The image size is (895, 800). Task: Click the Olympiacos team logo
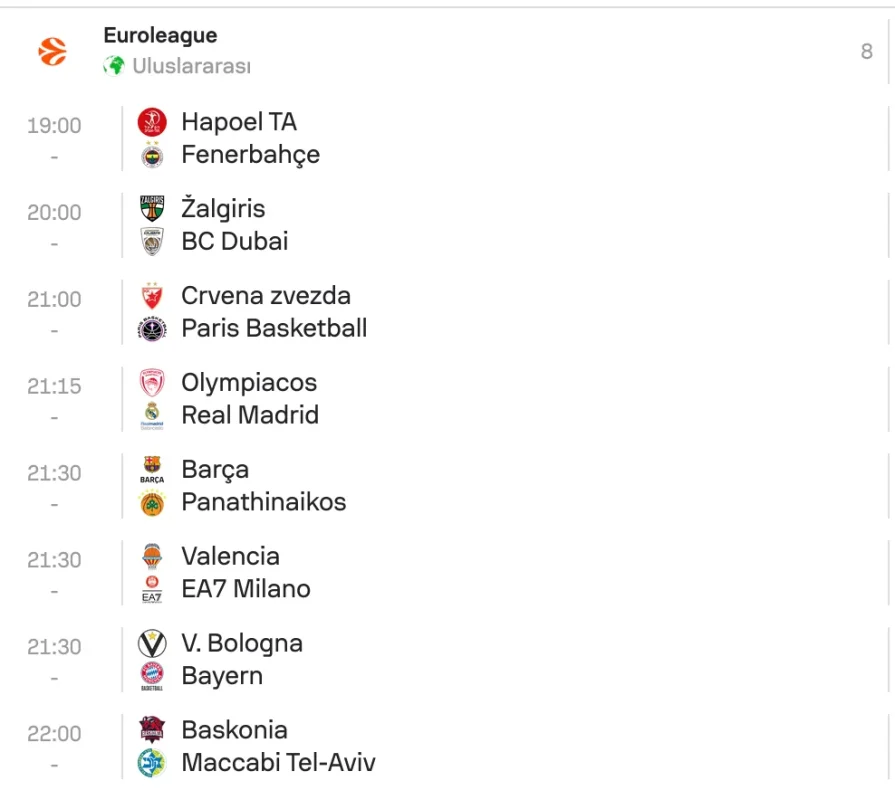click(152, 383)
